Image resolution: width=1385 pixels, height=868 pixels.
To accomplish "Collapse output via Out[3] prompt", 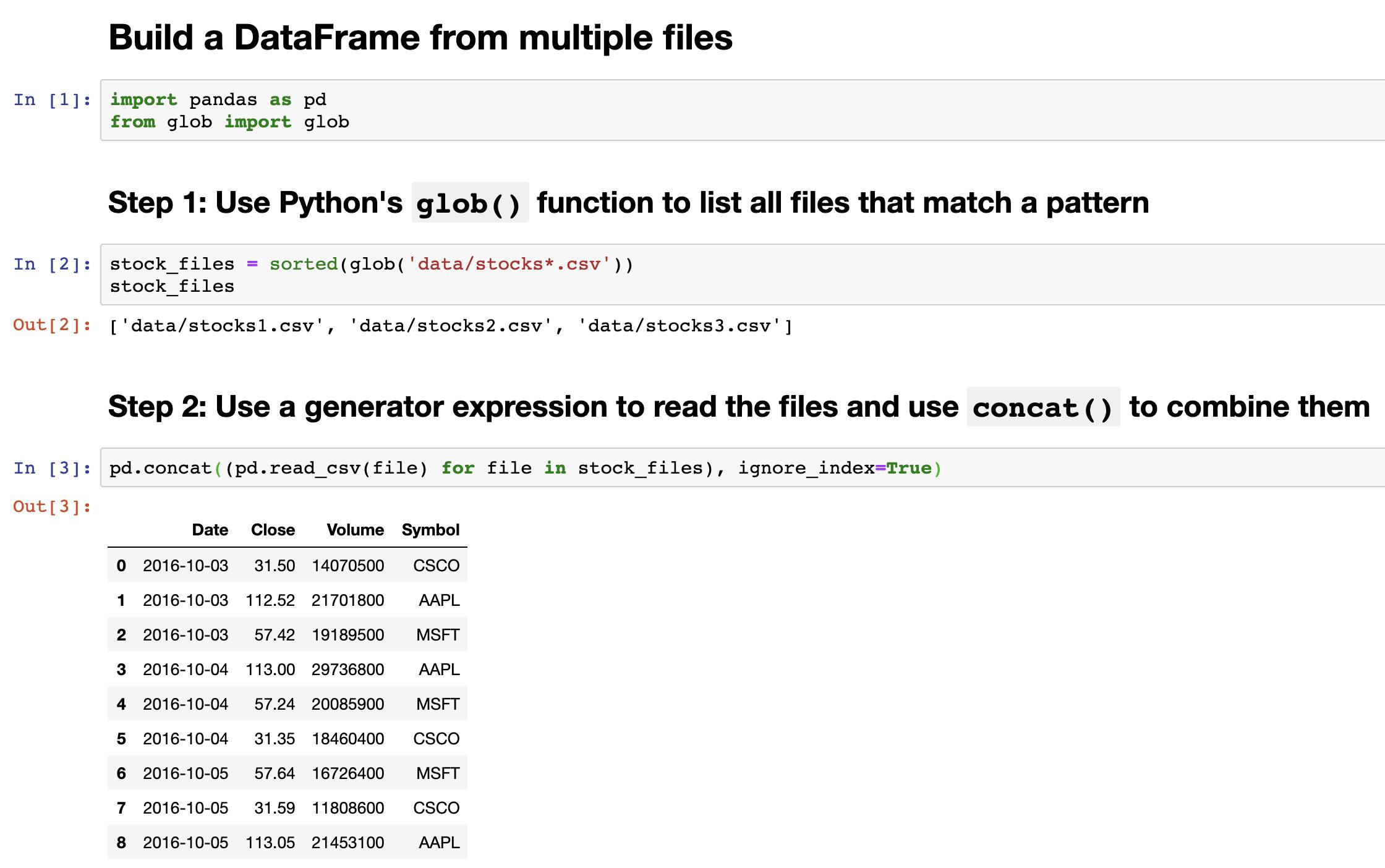I will tap(53, 507).
